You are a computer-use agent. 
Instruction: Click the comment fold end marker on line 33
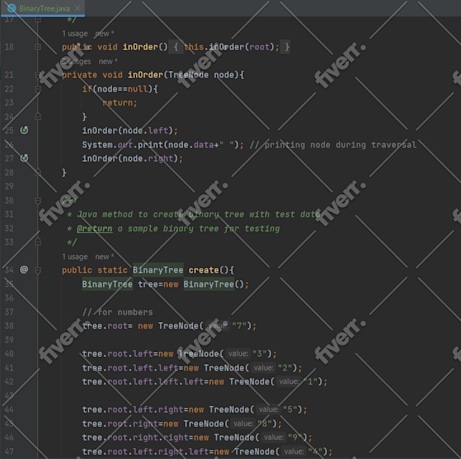coord(38,242)
